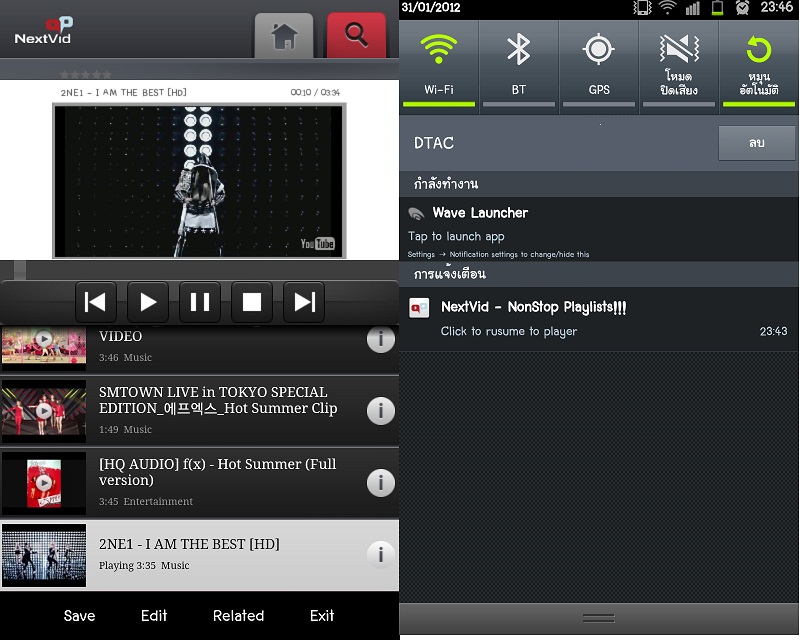Viewport: 800px width, 640px height.
Task: Click the video progress seek handle
Action: point(20,269)
